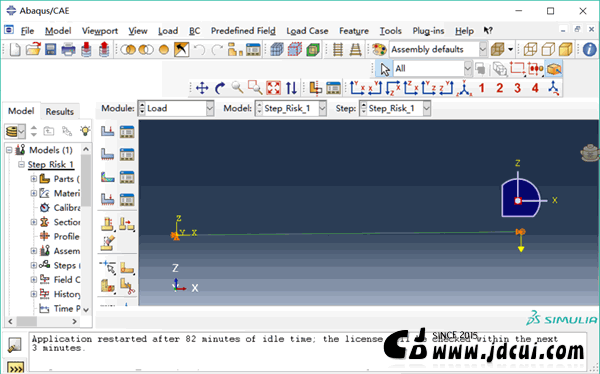Switch to the Results tab
The image size is (600, 374).
pyautogui.click(x=59, y=111)
